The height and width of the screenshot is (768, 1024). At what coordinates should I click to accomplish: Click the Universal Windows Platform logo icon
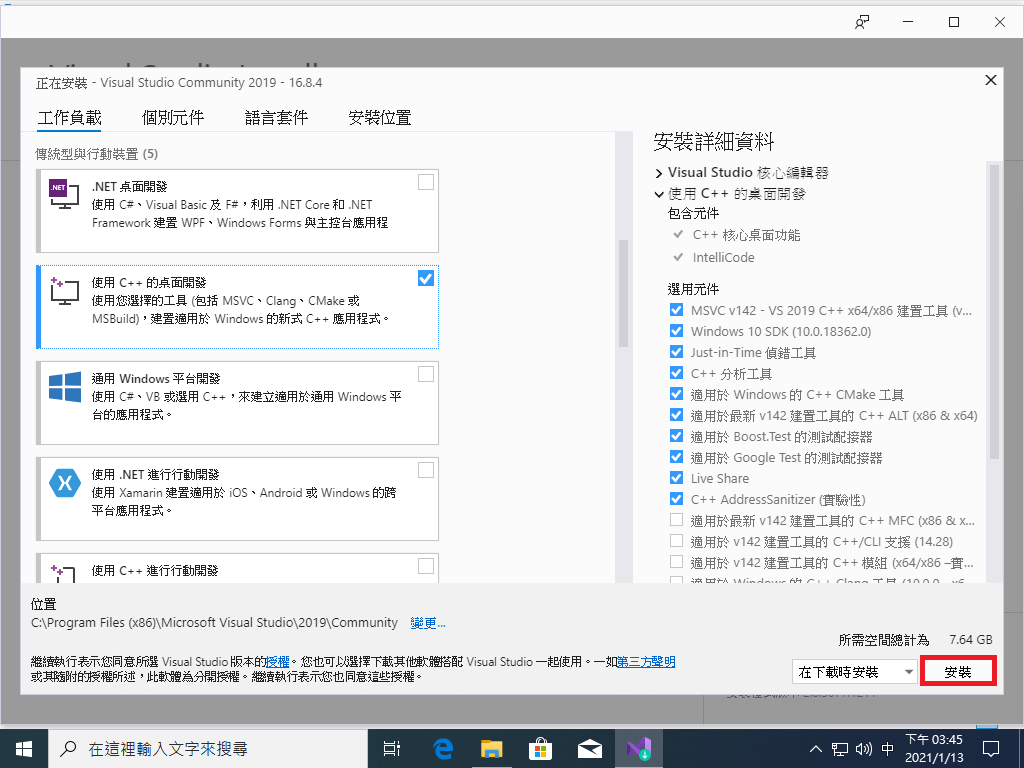coord(65,387)
